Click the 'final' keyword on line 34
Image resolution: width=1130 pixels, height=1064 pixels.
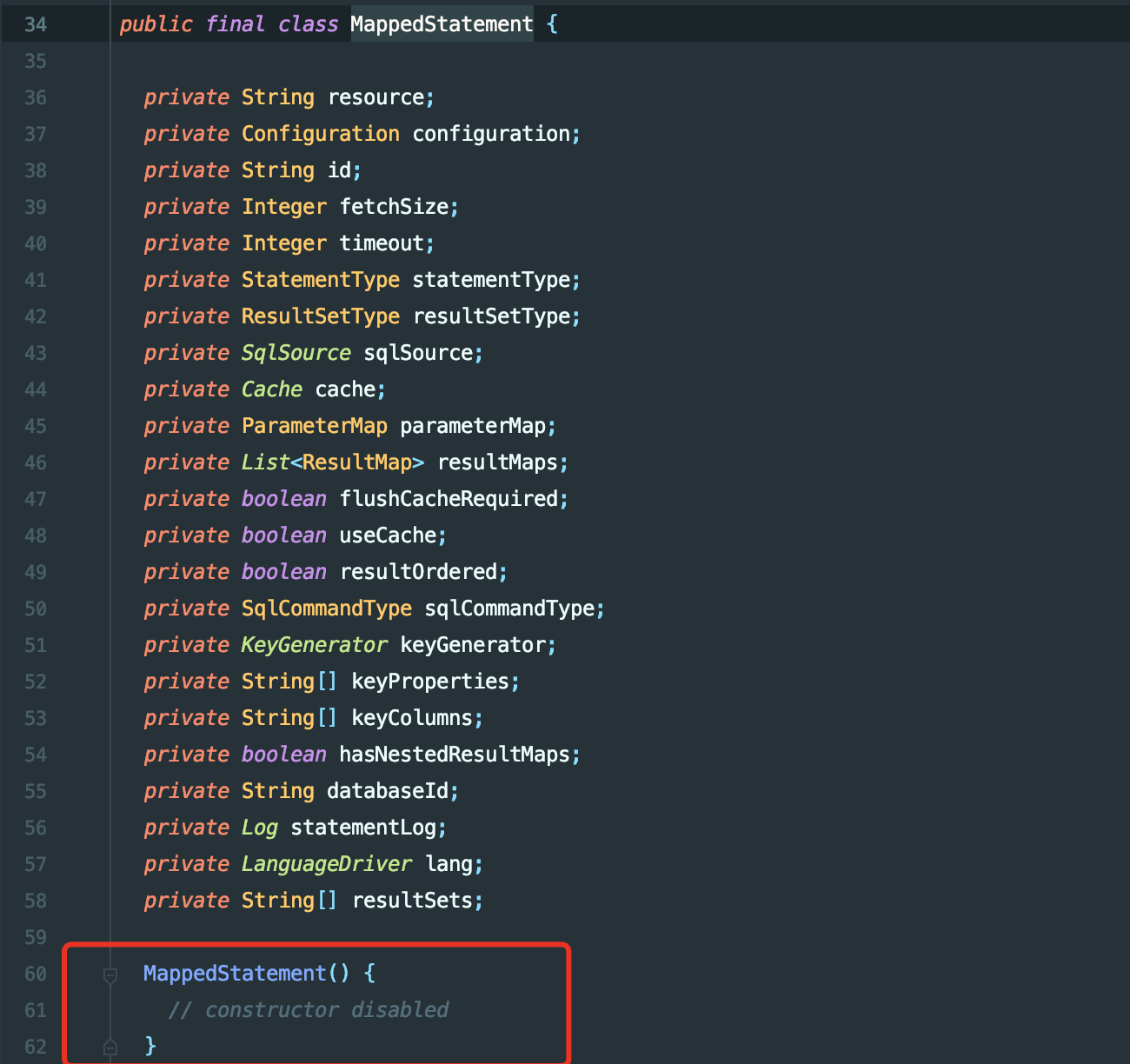pyautogui.click(x=236, y=24)
